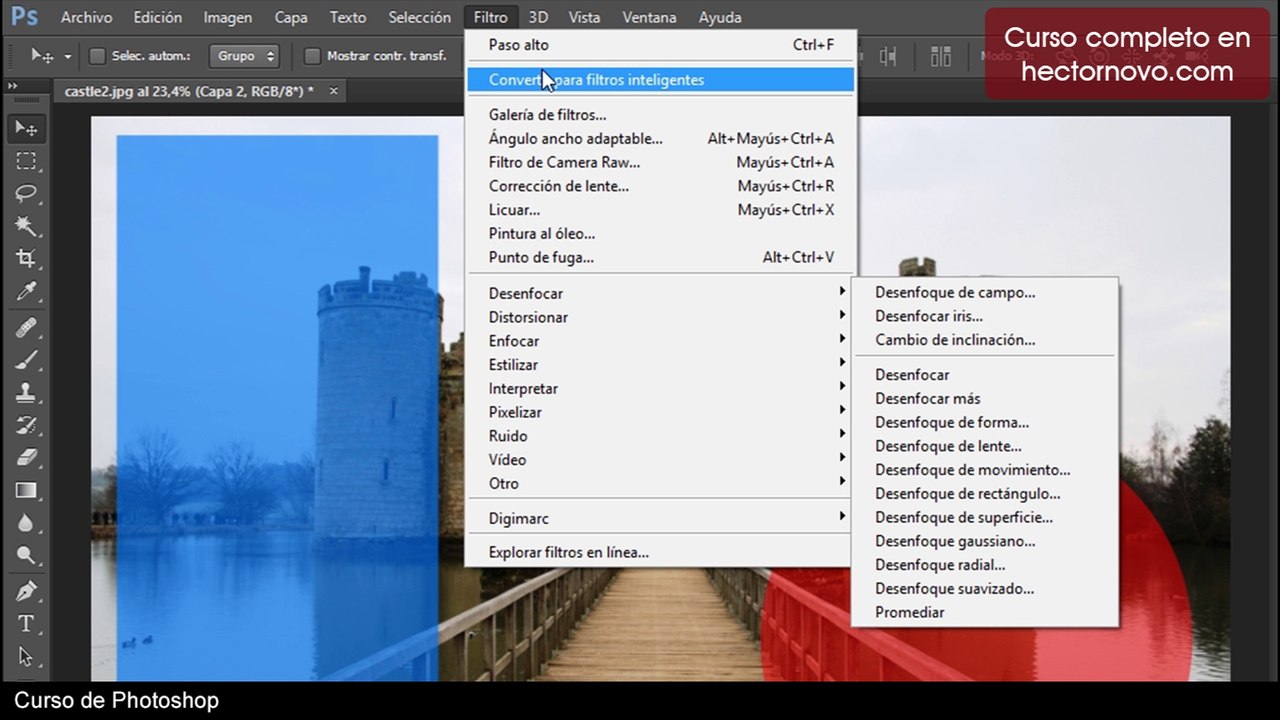Click the distribute right edges icon
Image resolution: width=1280 pixels, height=720 pixels.
click(x=888, y=56)
